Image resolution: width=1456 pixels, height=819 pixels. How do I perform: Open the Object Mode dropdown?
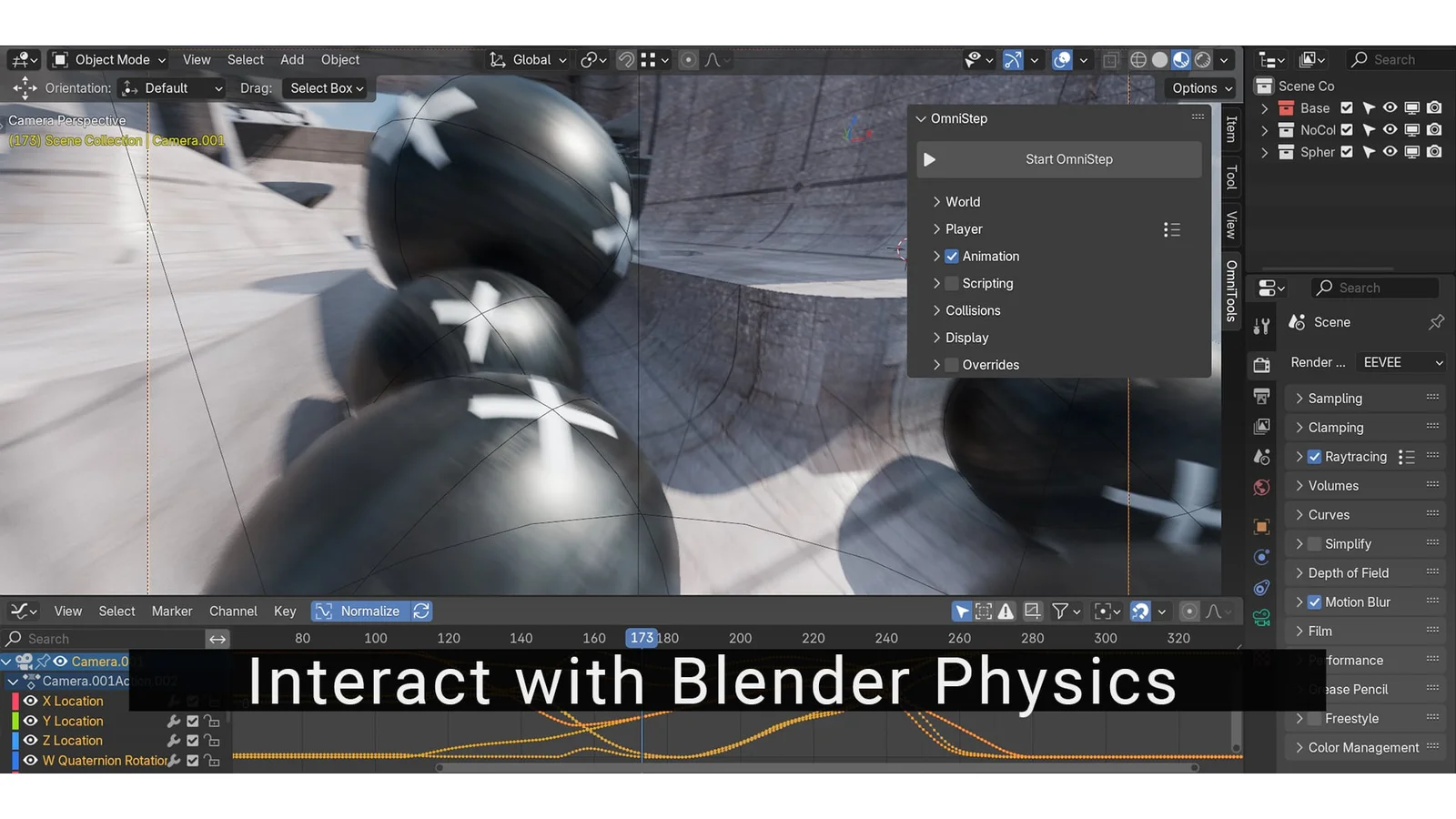coord(110,60)
